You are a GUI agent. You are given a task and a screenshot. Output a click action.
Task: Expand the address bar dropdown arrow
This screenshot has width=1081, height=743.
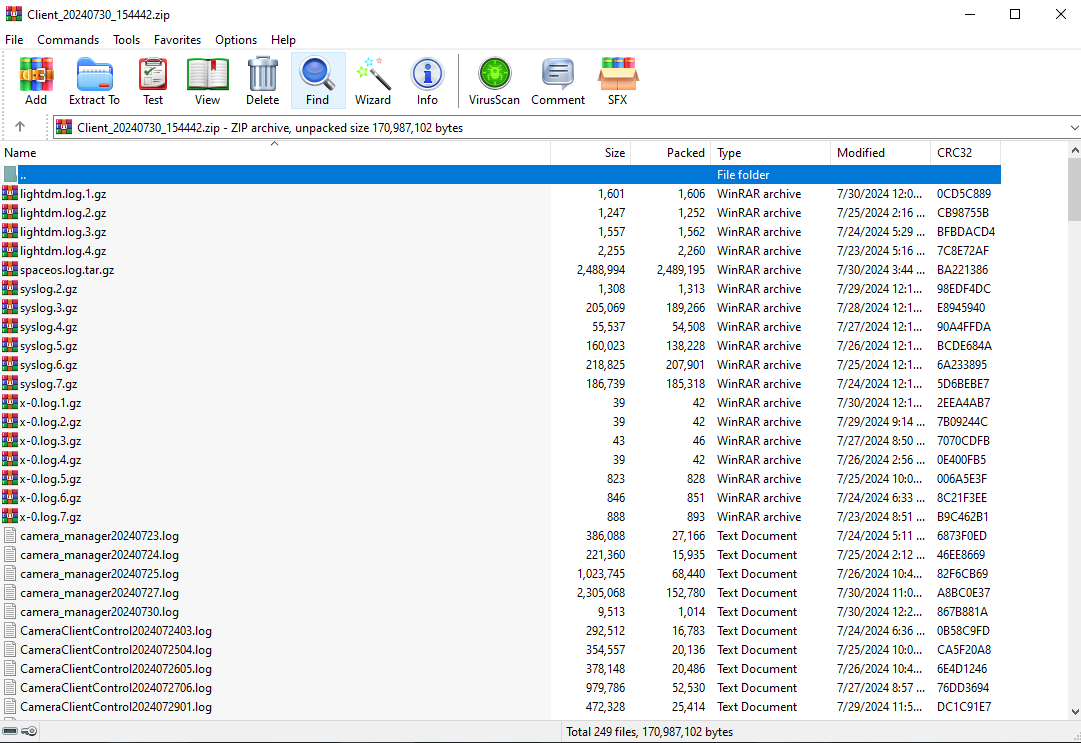(x=1074, y=128)
